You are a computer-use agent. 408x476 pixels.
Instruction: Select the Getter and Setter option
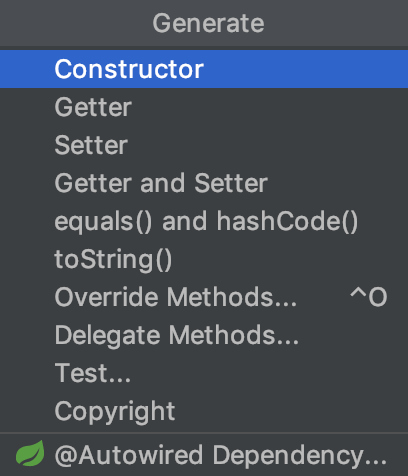click(204, 183)
